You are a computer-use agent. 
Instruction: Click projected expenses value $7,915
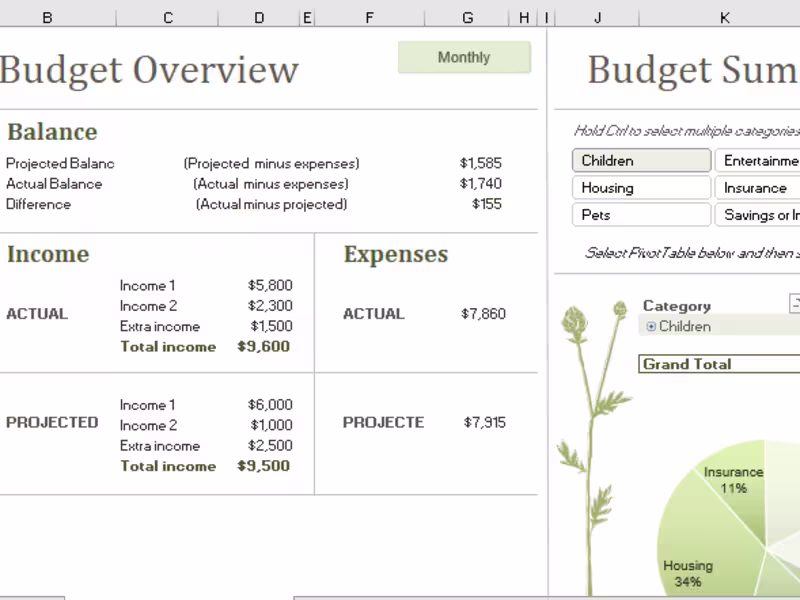click(x=485, y=422)
